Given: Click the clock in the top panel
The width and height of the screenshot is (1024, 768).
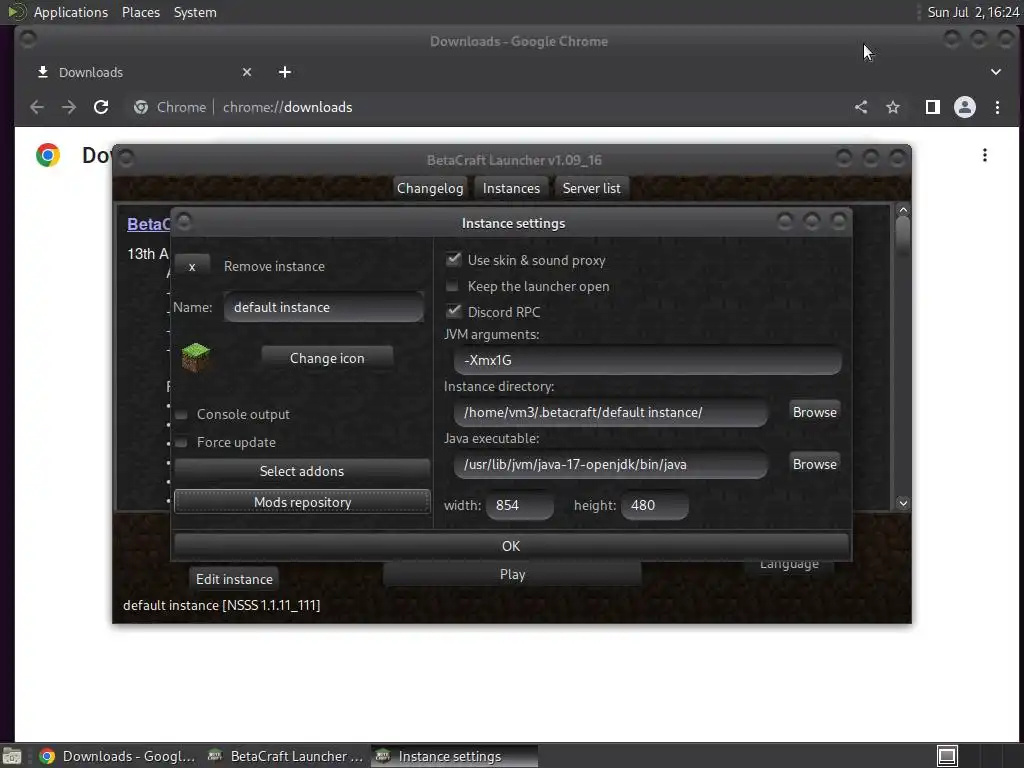Looking at the screenshot, I should (x=972, y=12).
